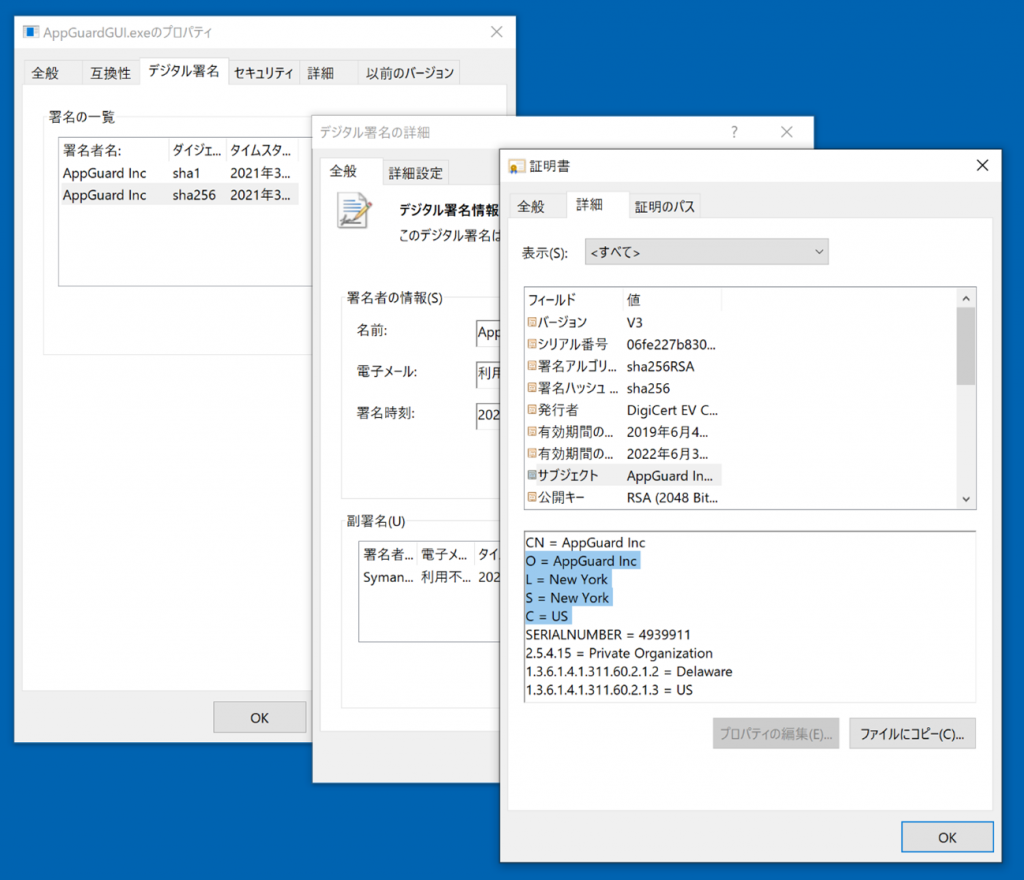Click the 証明書 window title icon

(517, 165)
